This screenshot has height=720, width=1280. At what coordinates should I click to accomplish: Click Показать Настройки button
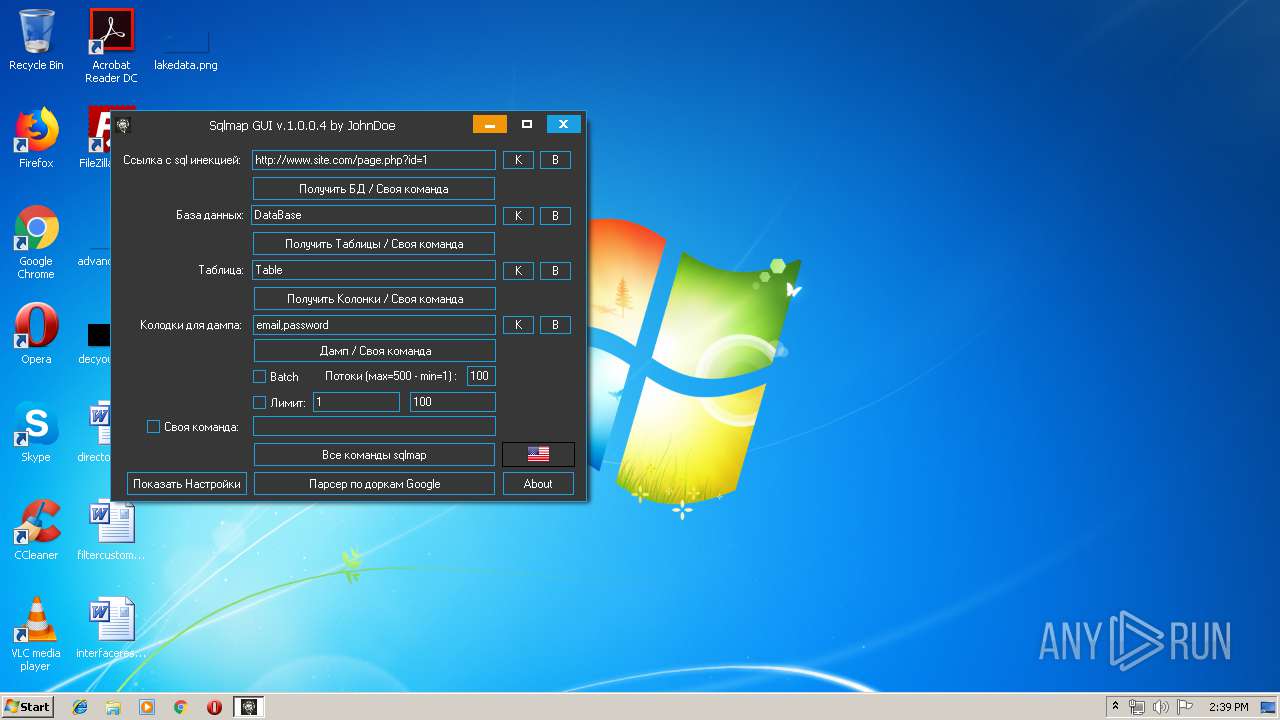coord(187,484)
